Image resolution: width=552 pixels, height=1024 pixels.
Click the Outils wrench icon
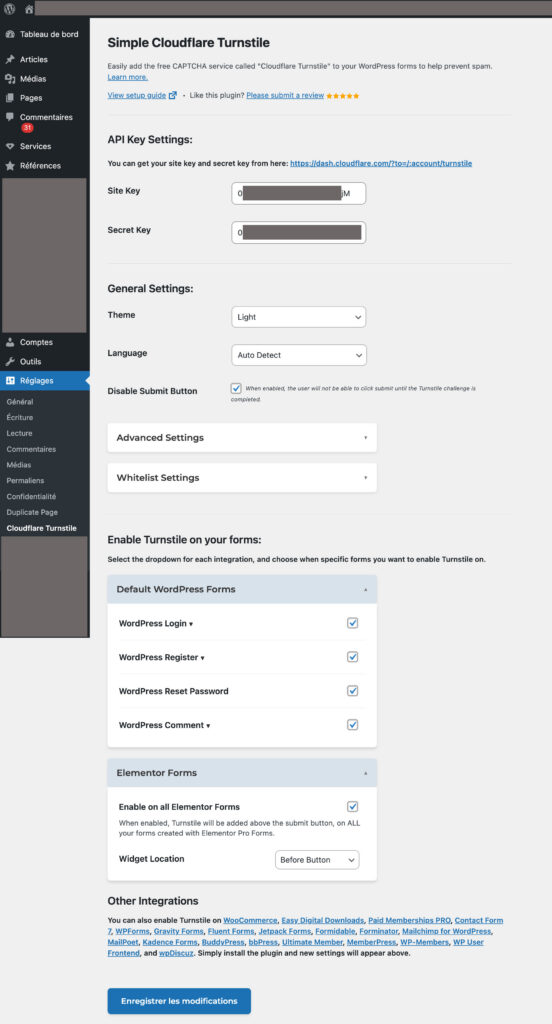10,362
